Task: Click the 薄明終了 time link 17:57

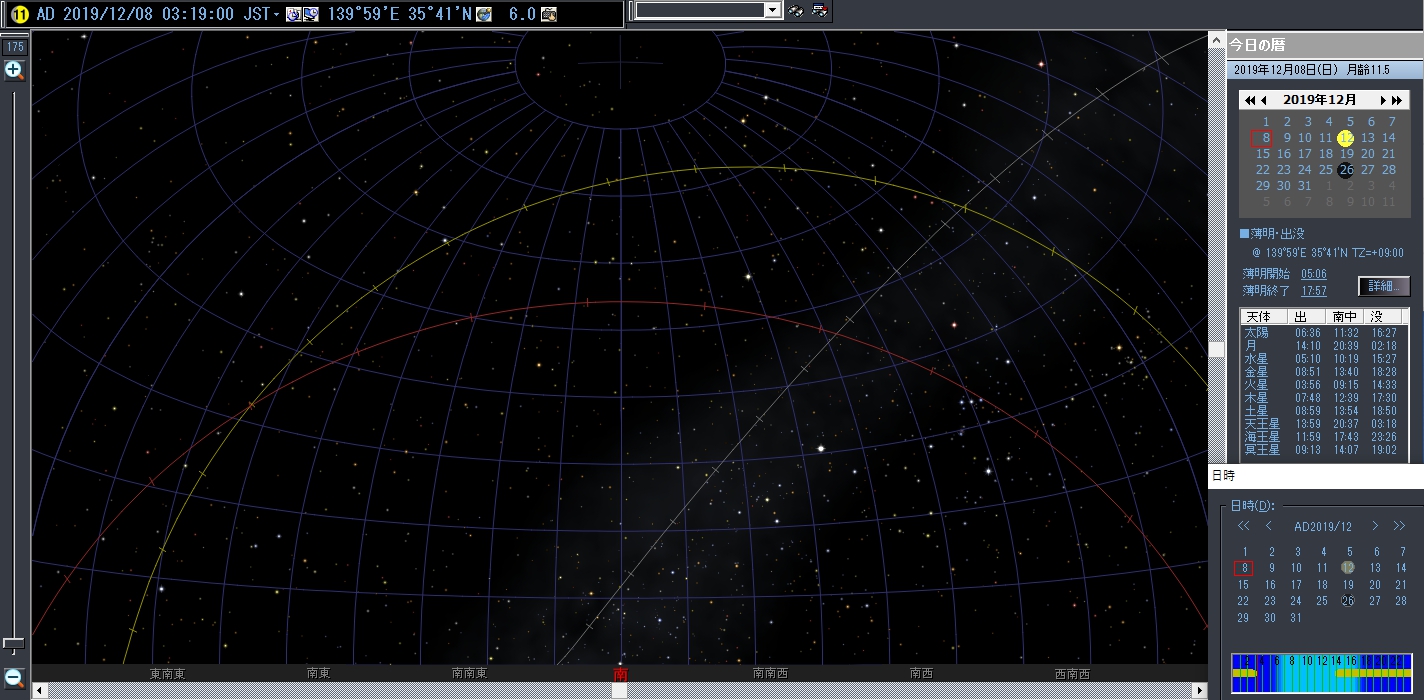Action: click(1313, 291)
